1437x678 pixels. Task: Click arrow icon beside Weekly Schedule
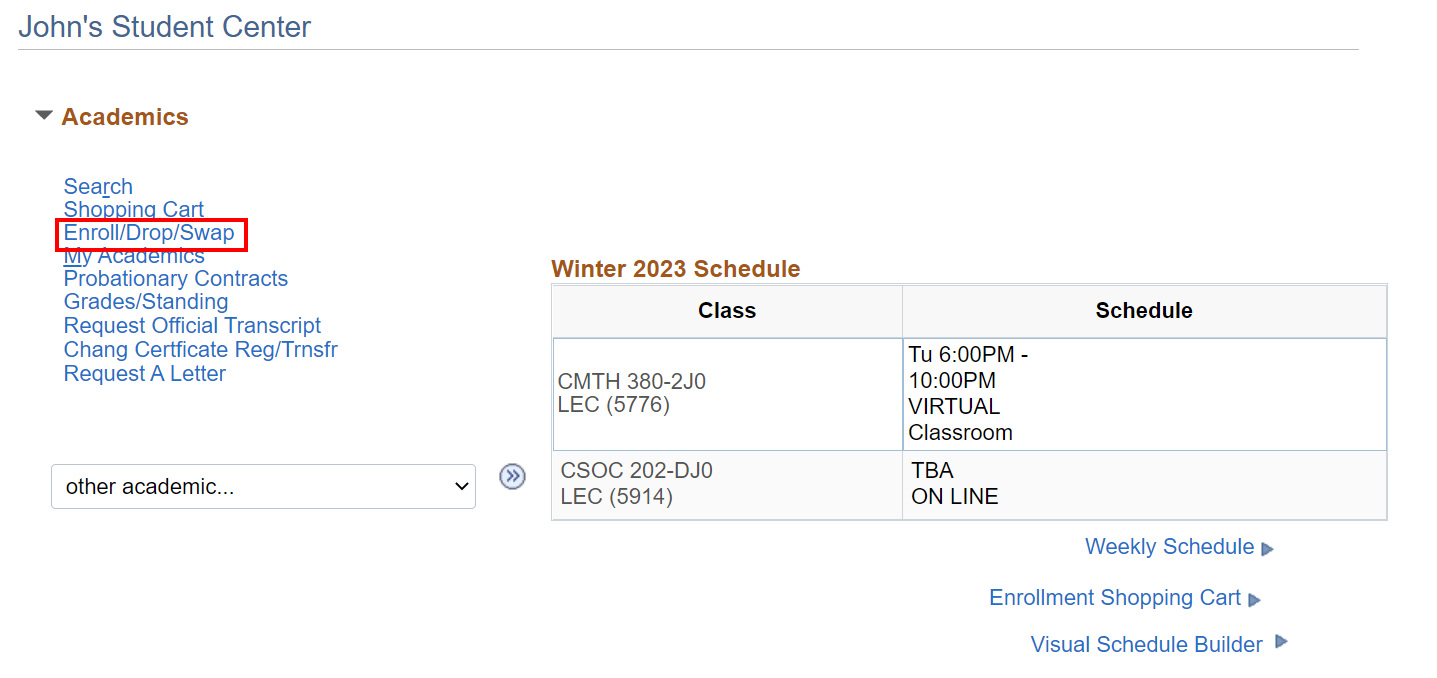[1267, 549]
